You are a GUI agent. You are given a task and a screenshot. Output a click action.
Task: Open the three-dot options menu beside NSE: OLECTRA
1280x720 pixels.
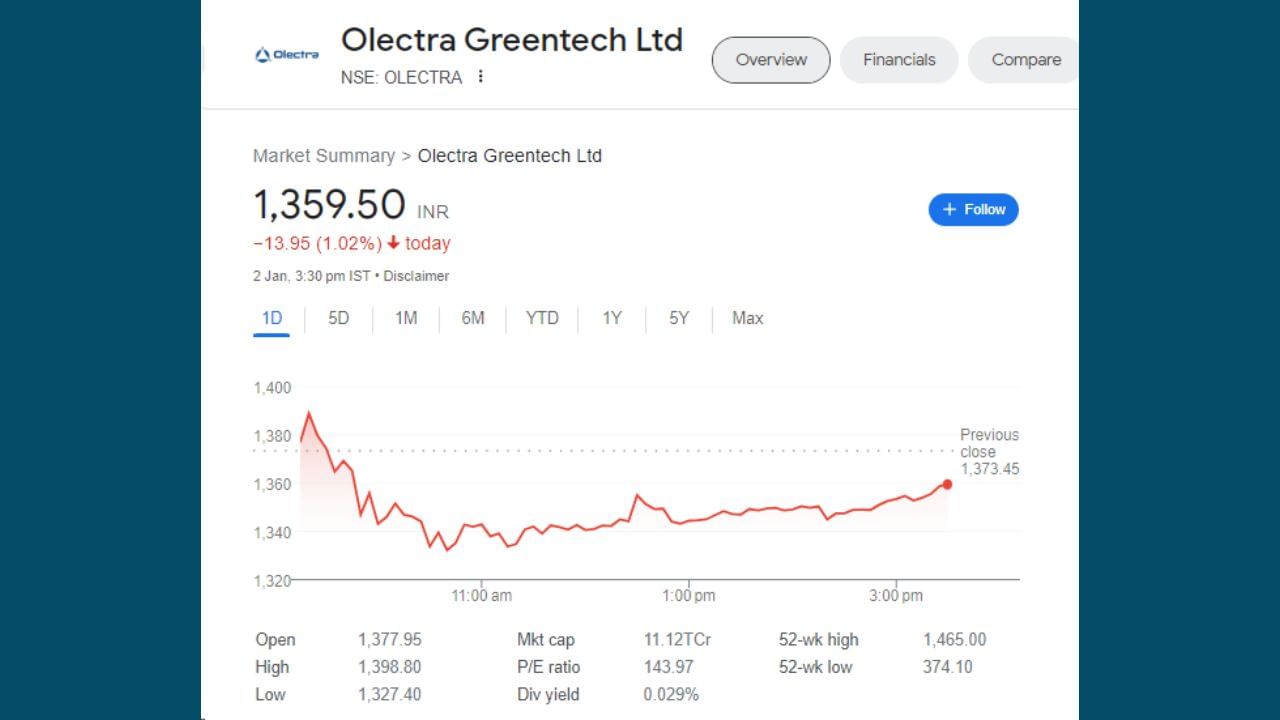tap(481, 77)
